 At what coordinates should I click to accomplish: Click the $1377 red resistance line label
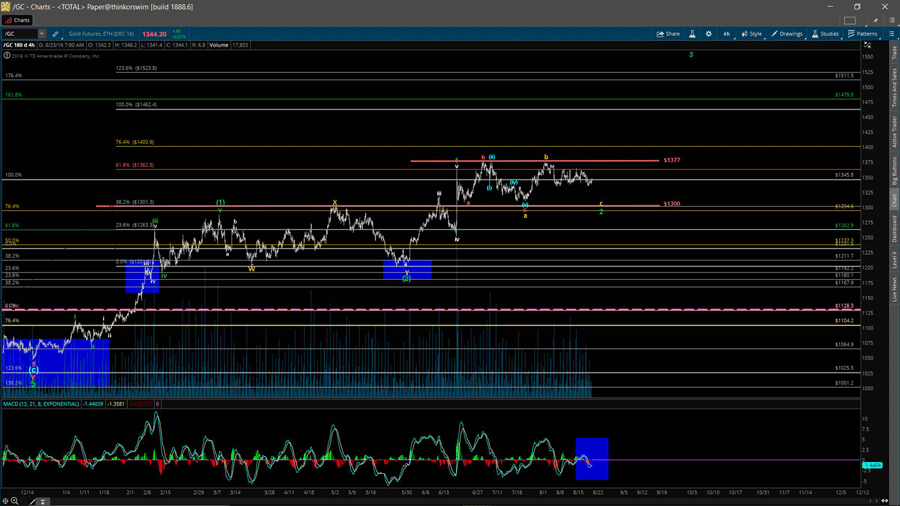coord(671,160)
